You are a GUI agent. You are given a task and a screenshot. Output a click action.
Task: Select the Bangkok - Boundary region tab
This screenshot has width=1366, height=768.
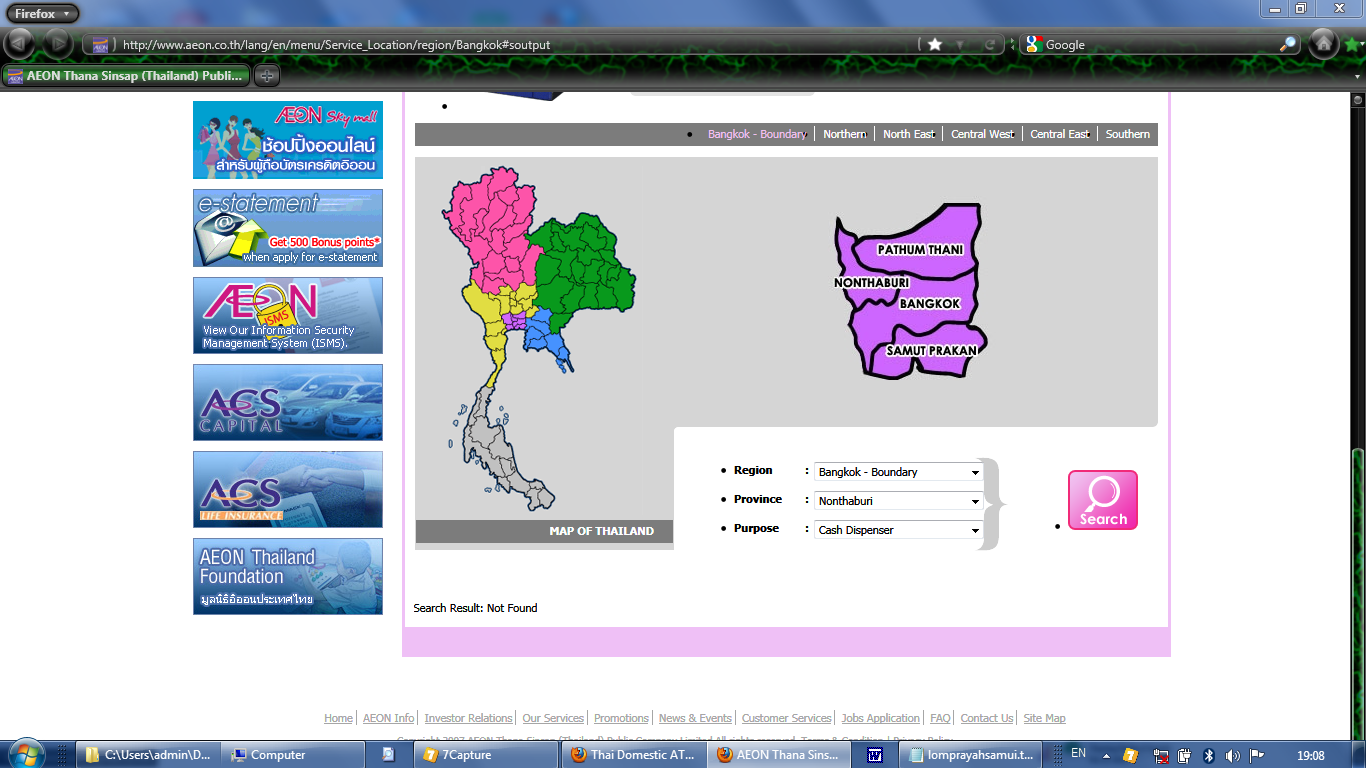coord(757,134)
